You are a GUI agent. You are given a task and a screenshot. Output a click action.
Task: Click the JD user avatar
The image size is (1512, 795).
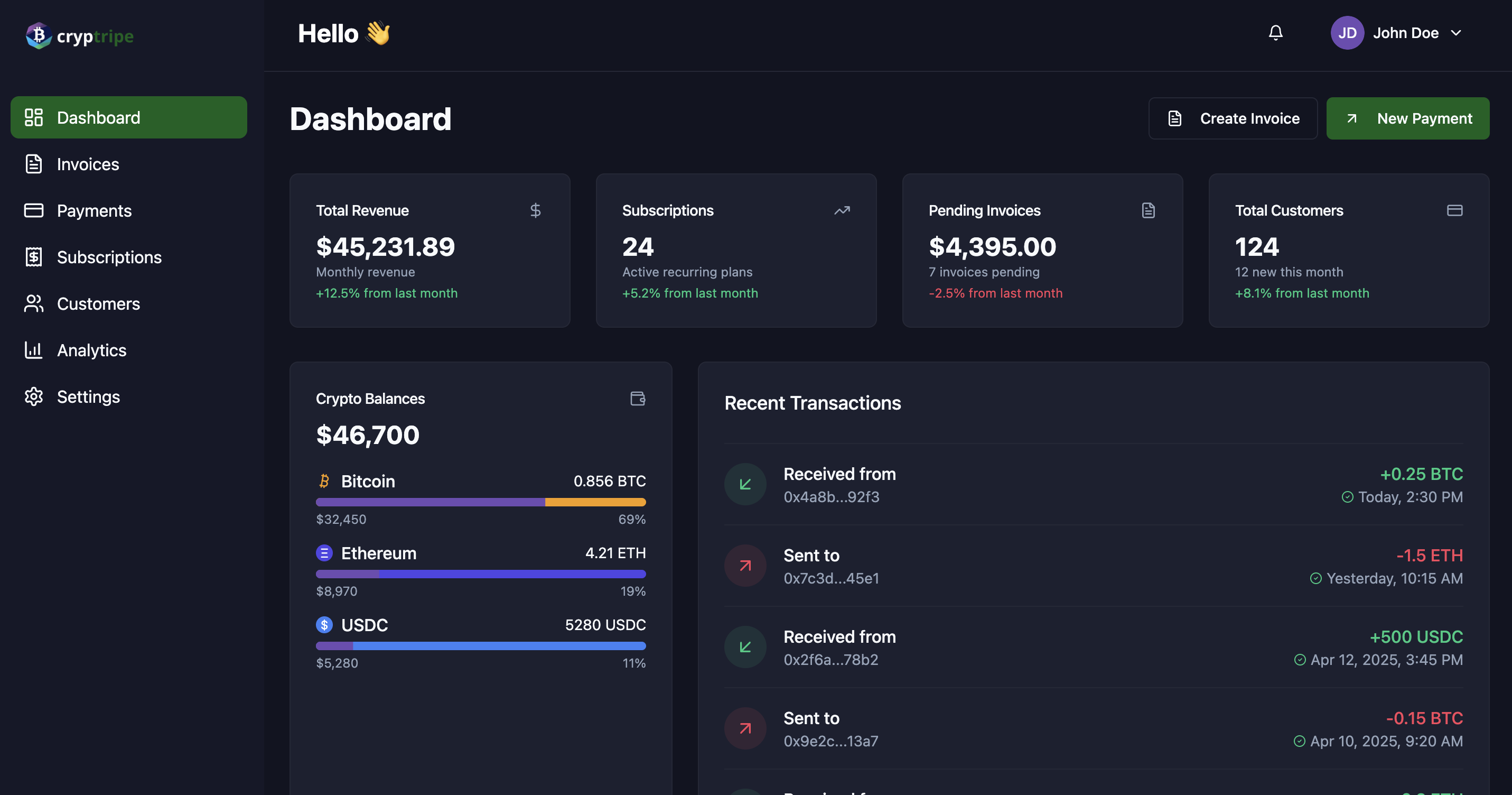pyautogui.click(x=1347, y=33)
